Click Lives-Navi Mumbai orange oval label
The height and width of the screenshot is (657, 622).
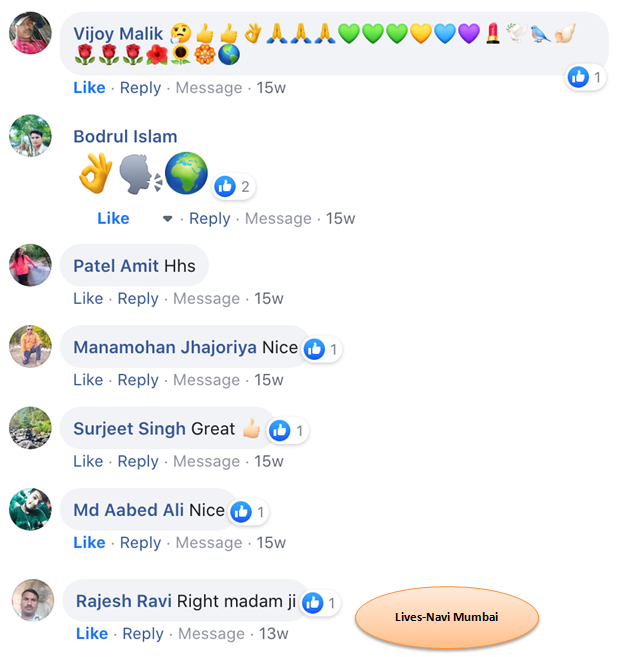pyautogui.click(x=447, y=617)
